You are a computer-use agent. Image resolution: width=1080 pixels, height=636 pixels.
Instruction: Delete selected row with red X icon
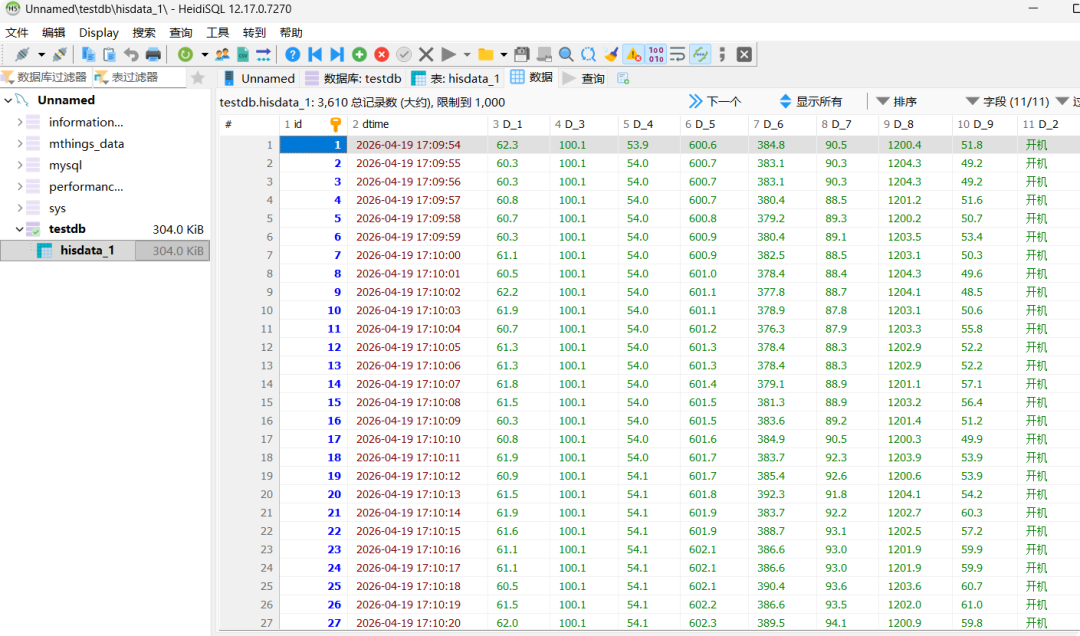coord(382,54)
